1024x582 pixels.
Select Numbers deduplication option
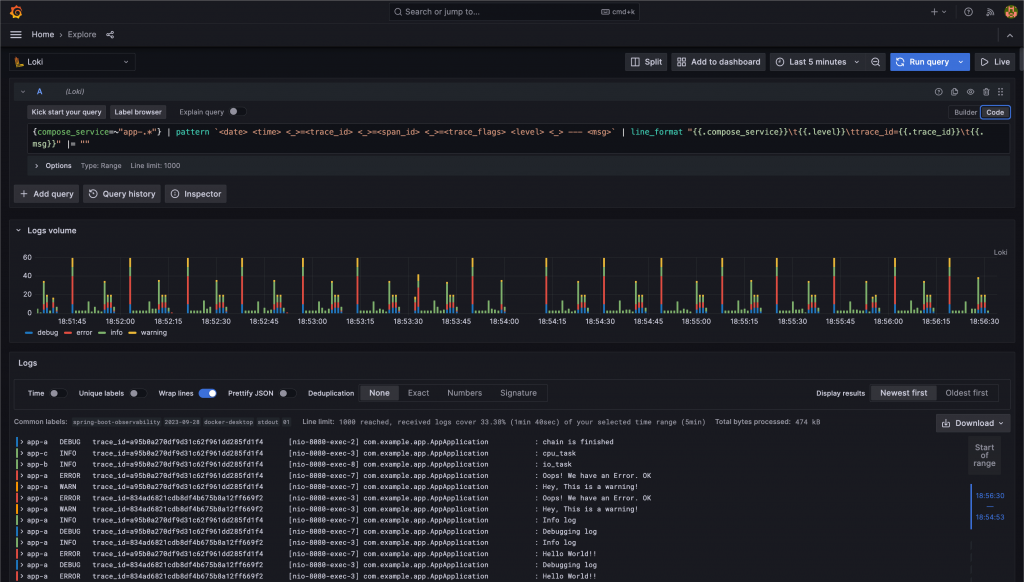tap(464, 393)
